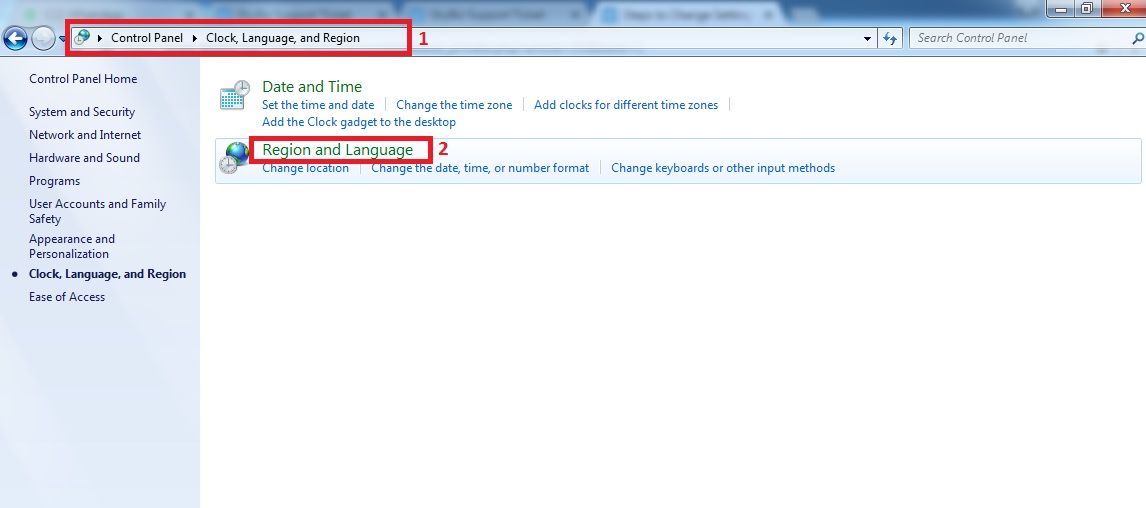Click Change keyboards or other input methods

(x=723, y=168)
